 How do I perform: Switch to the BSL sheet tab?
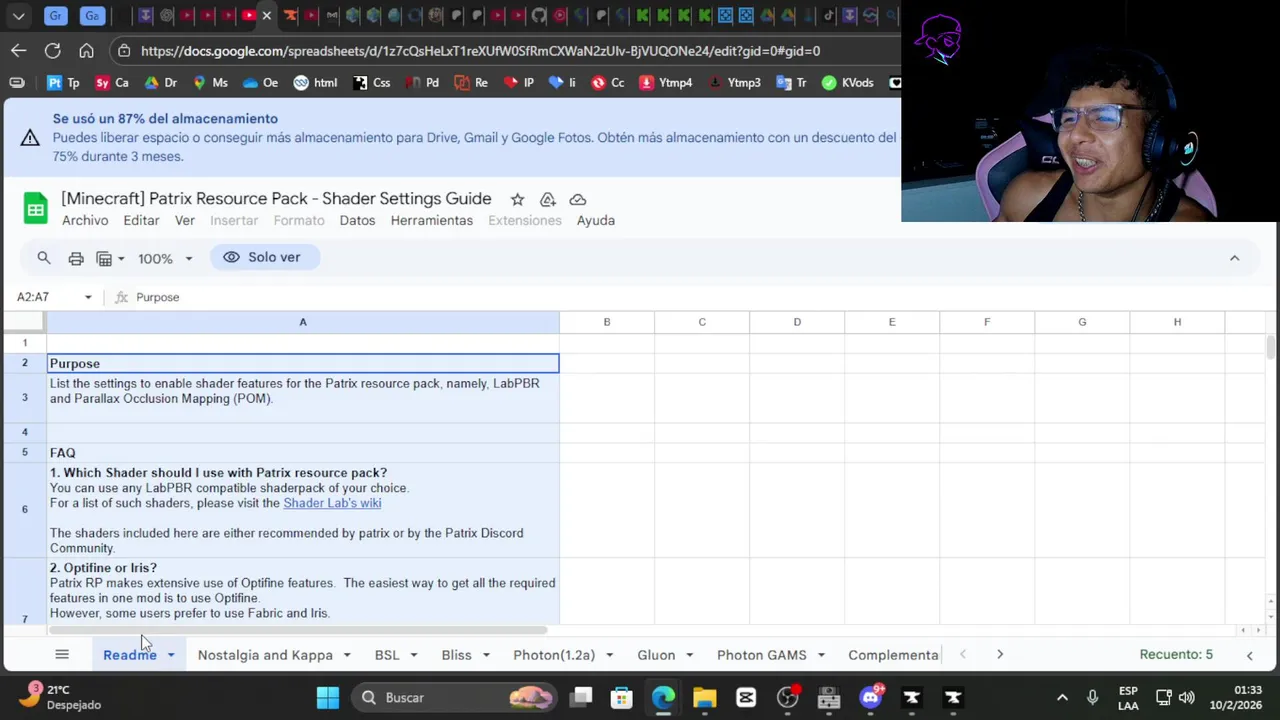pyautogui.click(x=387, y=655)
